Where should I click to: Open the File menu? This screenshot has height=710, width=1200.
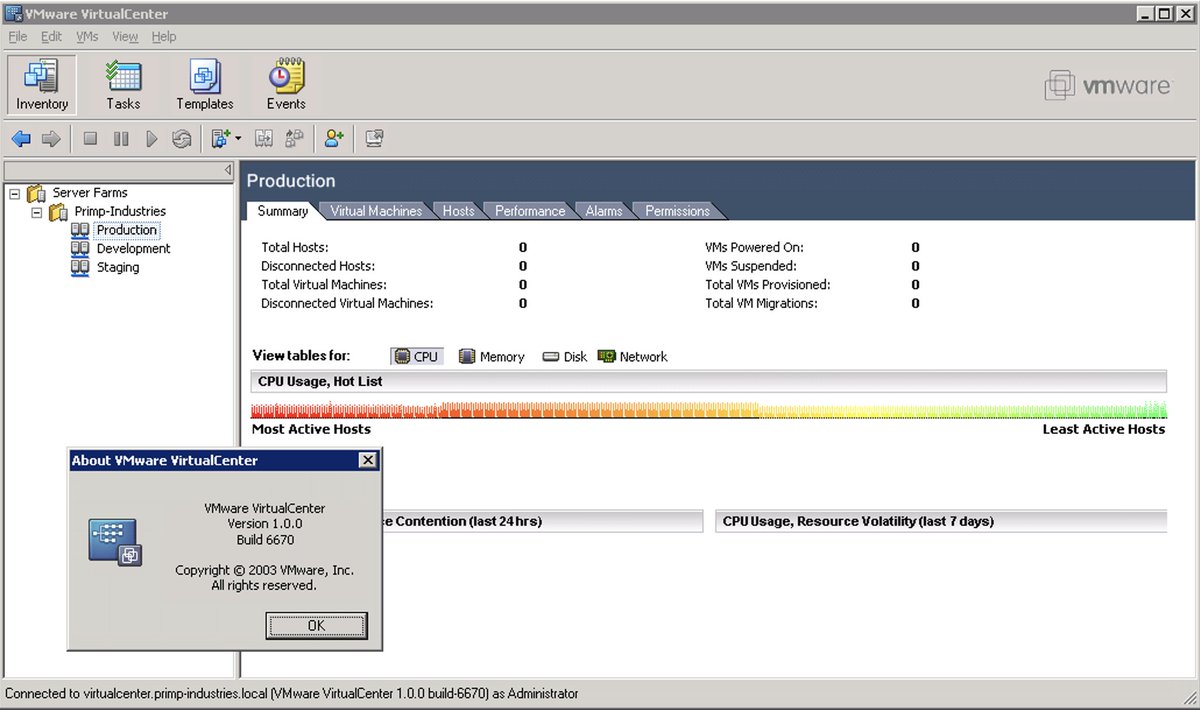tap(18, 37)
